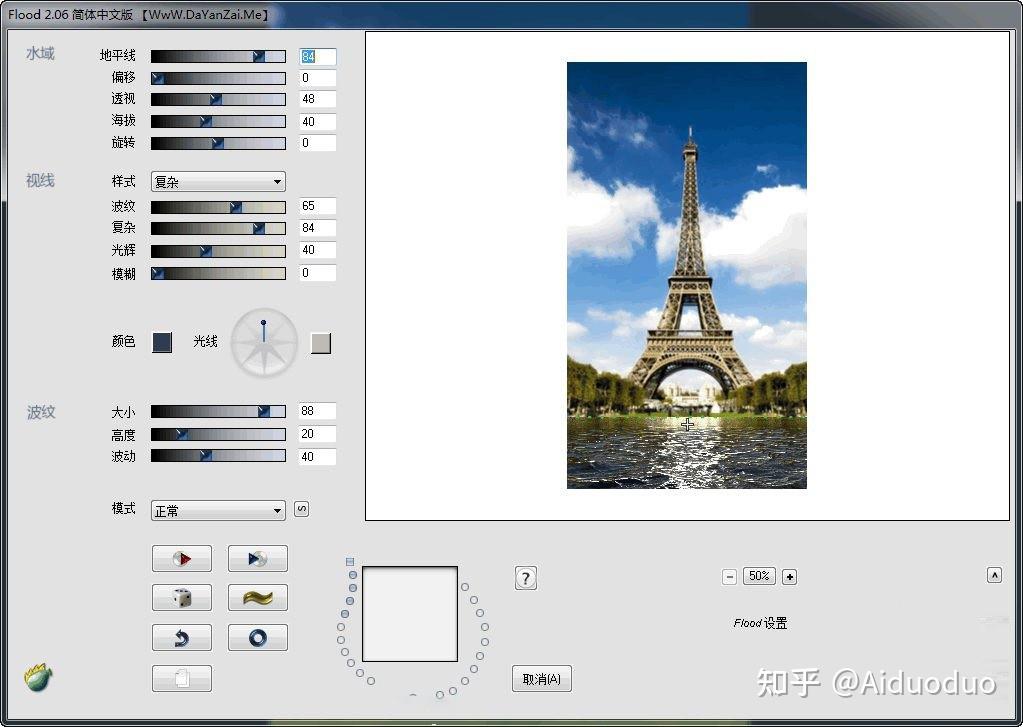Click the plus button to zoom in

point(788,576)
